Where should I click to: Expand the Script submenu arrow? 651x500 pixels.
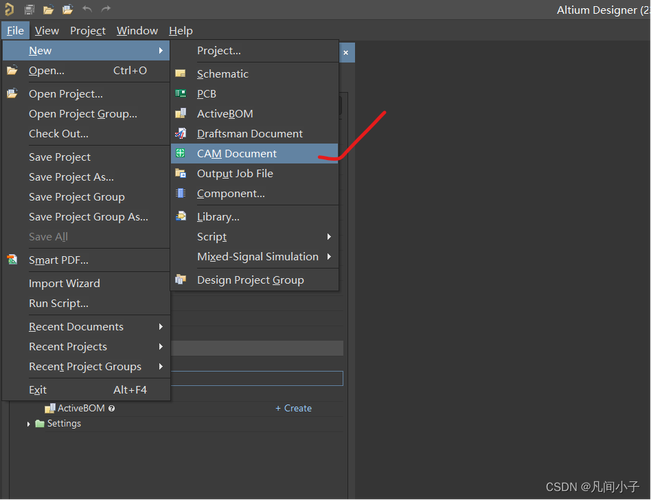click(x=329, y=236)
